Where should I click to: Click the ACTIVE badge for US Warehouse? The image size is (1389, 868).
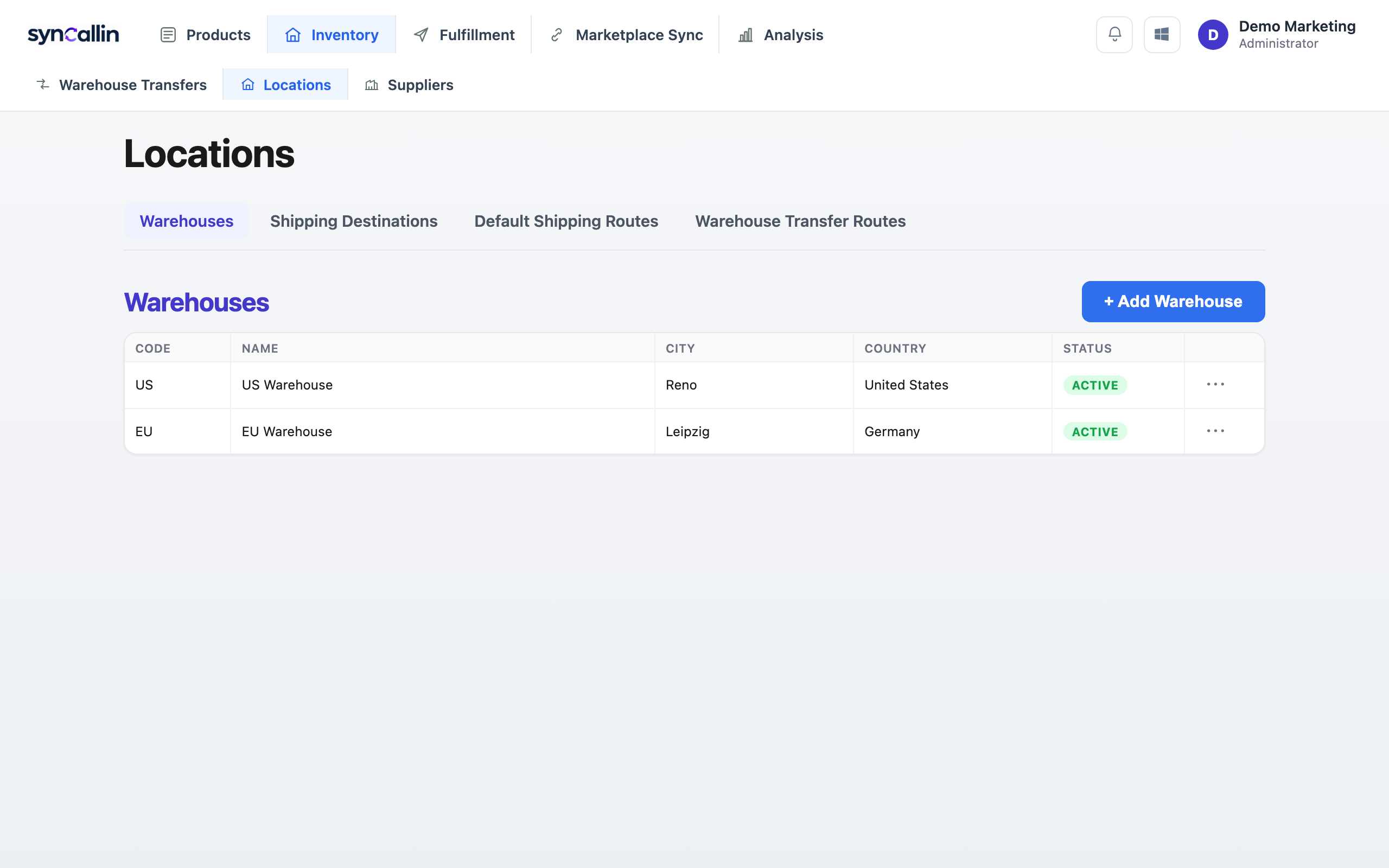coord(1094,385)
